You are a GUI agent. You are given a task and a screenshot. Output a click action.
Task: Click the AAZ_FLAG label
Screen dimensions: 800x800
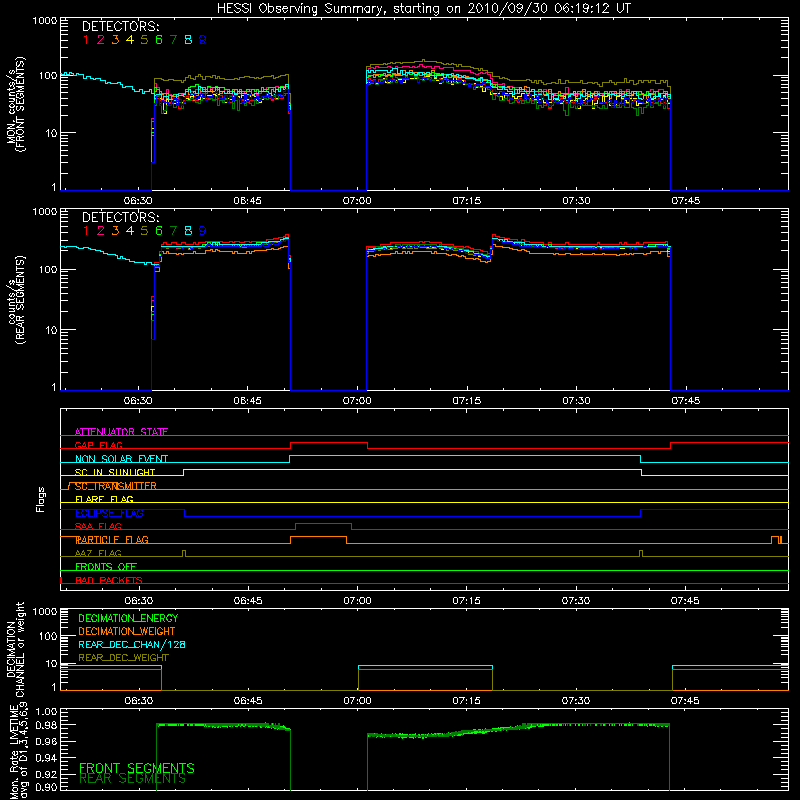[98, 553]
